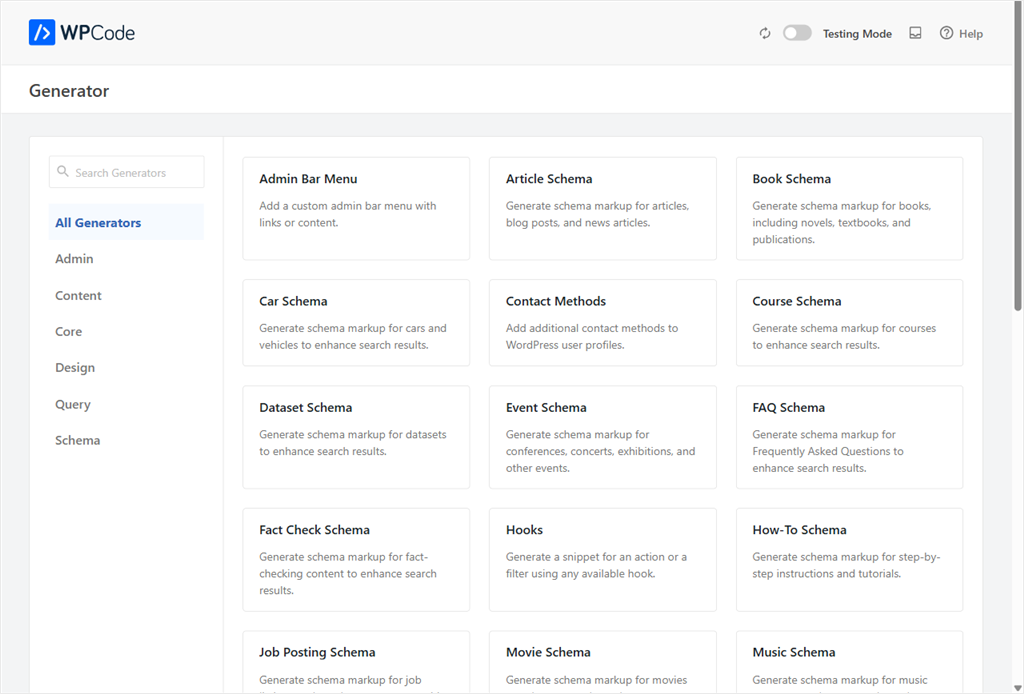Click the WPCode wordmark text

(x=97, y=33)
